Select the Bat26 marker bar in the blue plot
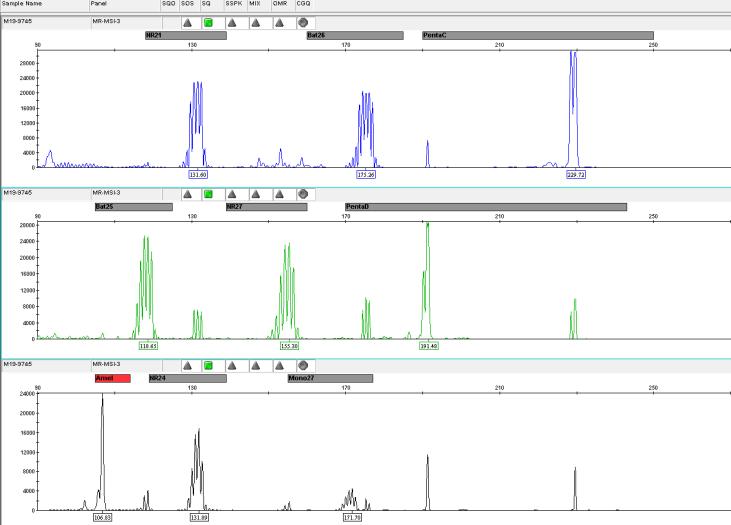Image resolution: width=731 pixels, height=525 pixels. (354, 35)
